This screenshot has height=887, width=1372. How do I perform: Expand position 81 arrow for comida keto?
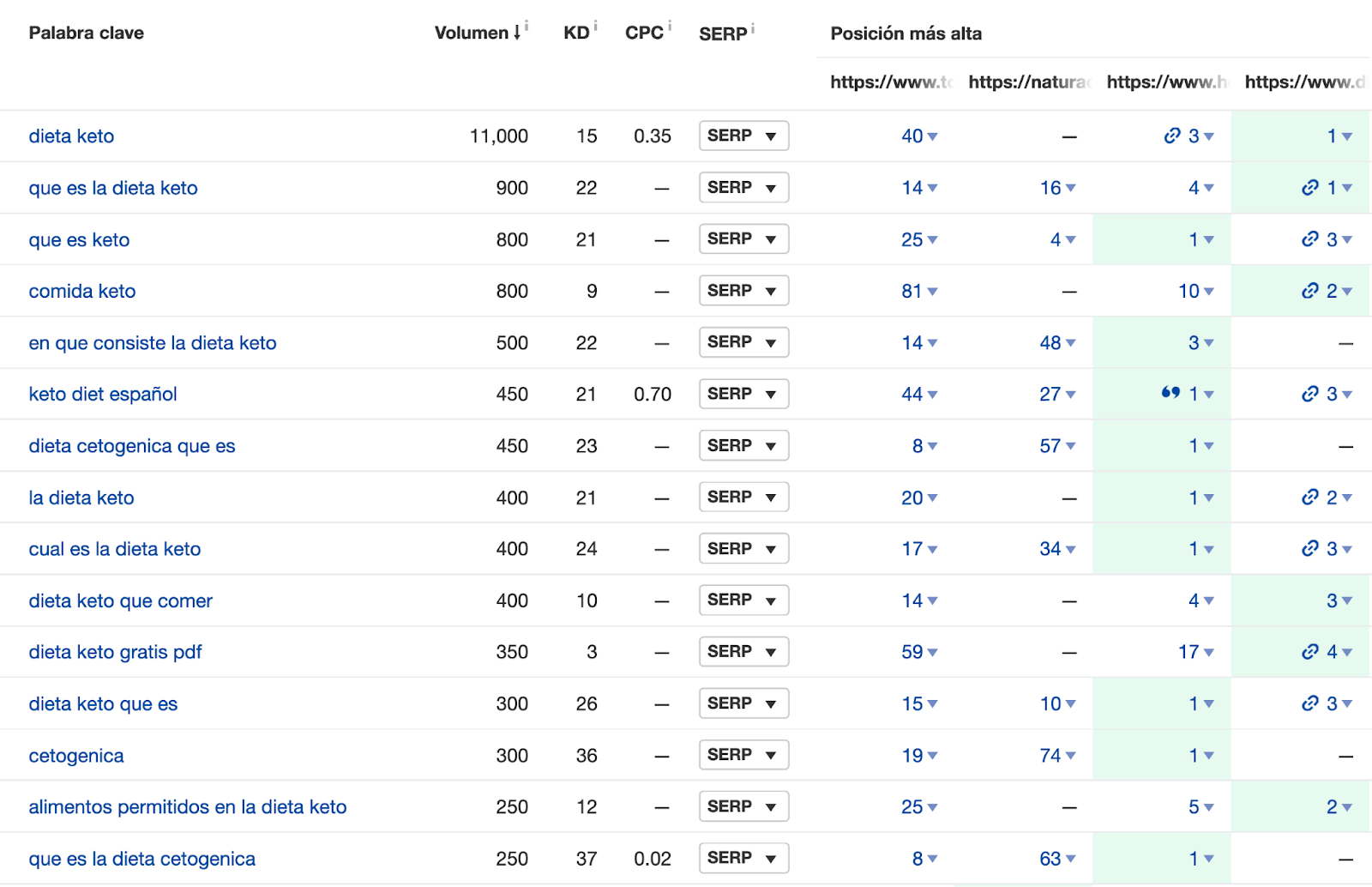933,292
